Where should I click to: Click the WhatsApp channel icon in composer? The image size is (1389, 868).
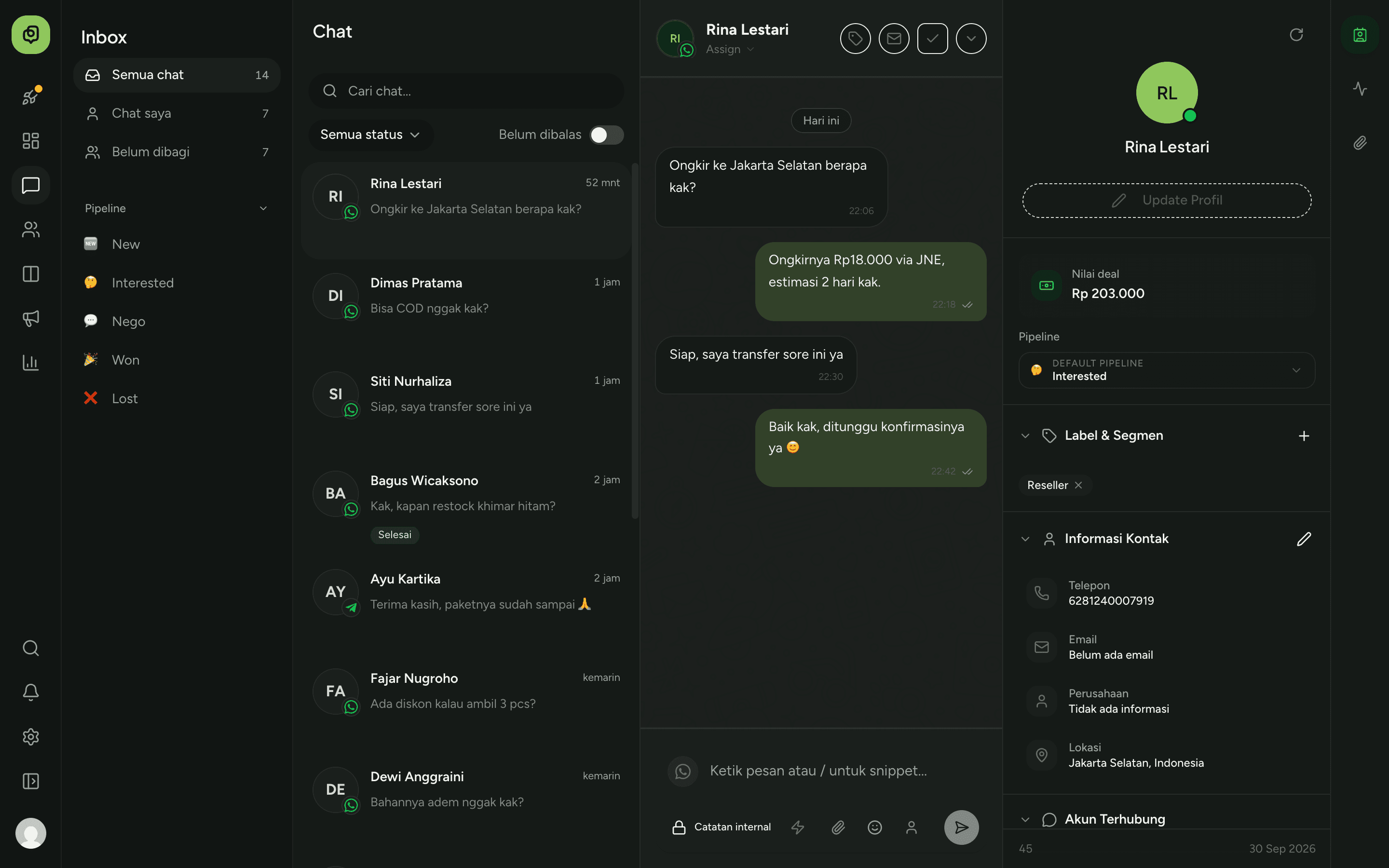682,771
